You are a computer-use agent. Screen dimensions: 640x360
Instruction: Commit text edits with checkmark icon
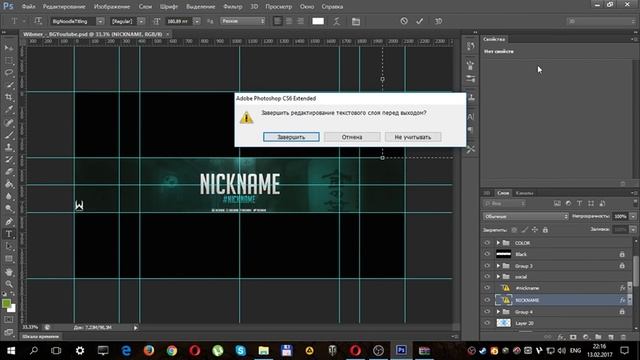pyautogui.click(x=420, y=21)
